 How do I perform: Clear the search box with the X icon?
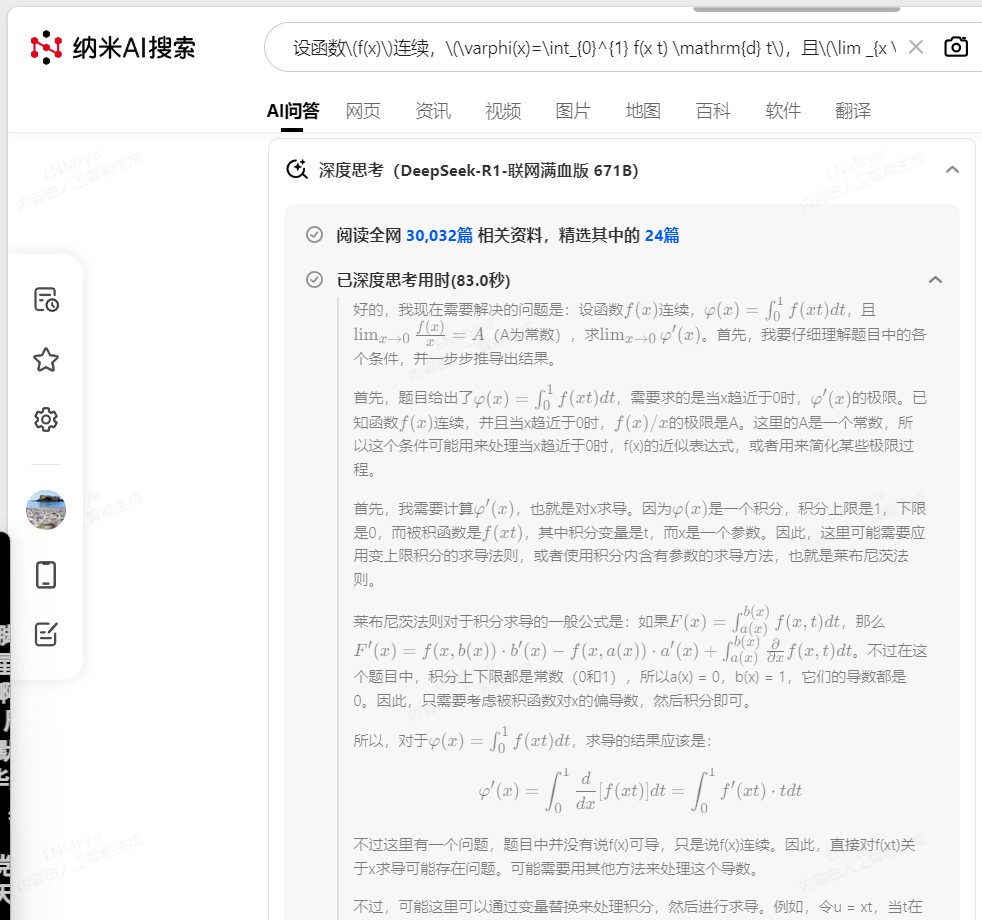916,47
